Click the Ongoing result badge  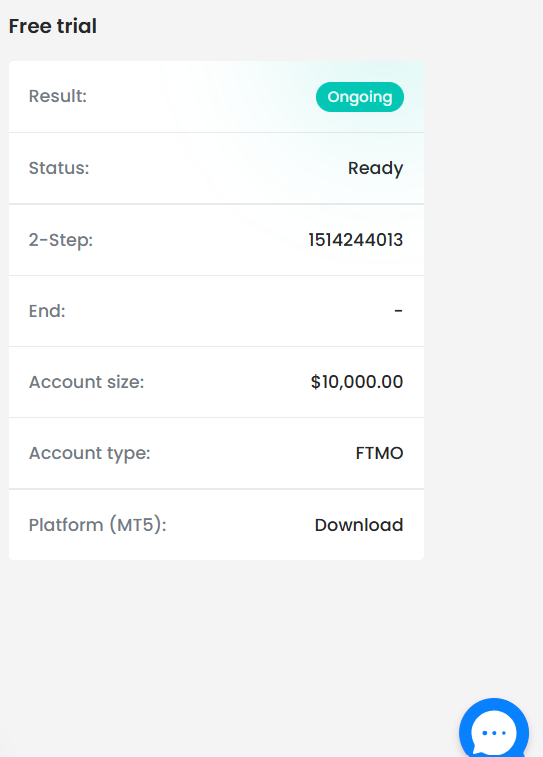pyautogui.click(x=360, y=97)
